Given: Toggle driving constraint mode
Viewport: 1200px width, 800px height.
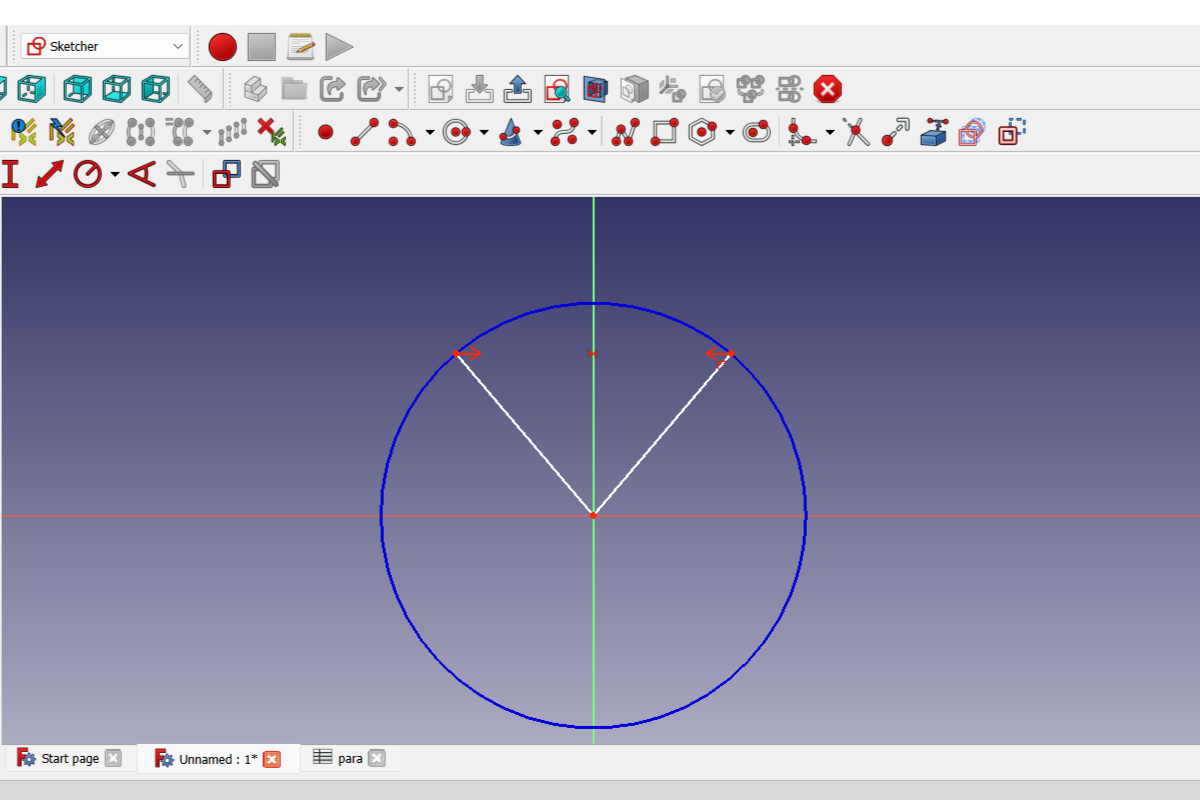Looking at the screenshot, I should tap(225, 174).
